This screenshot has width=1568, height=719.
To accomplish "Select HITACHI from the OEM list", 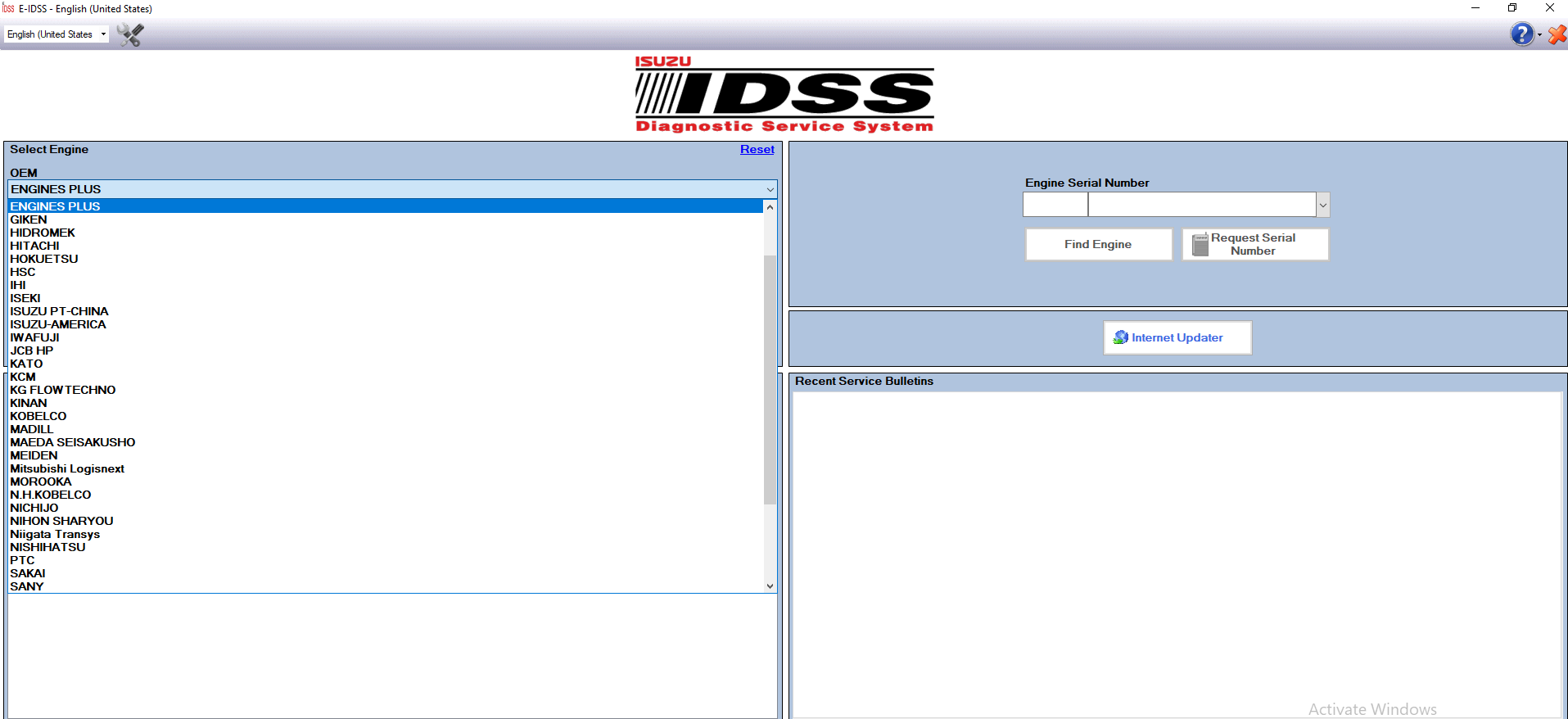I will pyautogui.click(x=34, y=246).
